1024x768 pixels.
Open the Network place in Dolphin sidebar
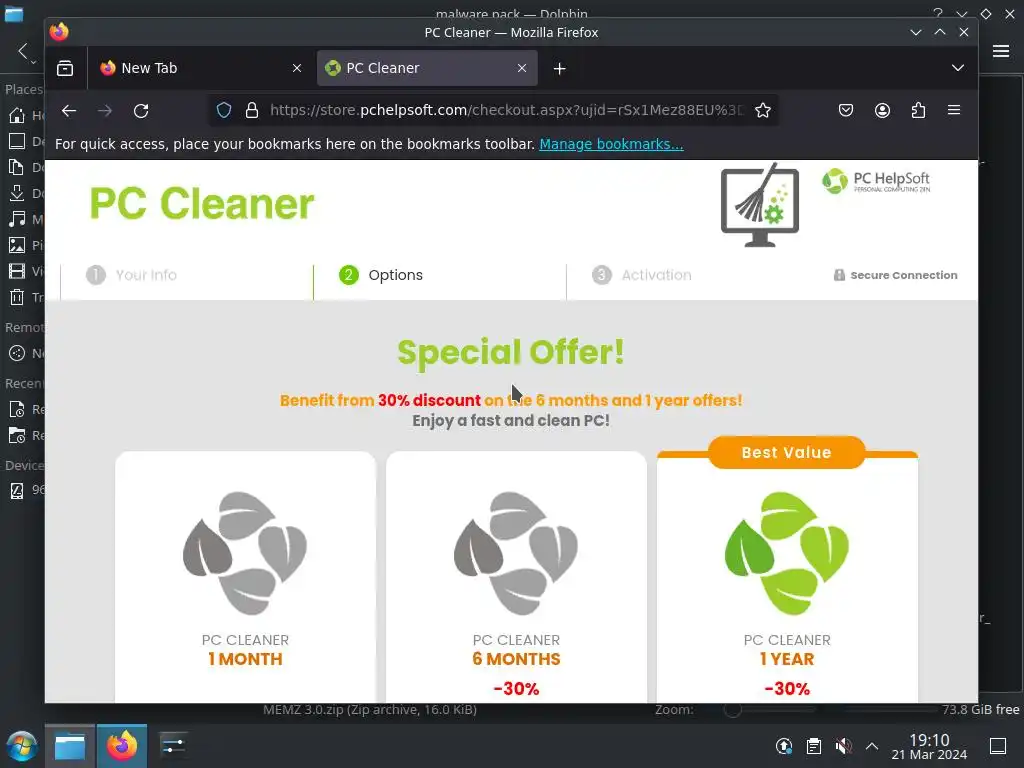click(23, 353)
